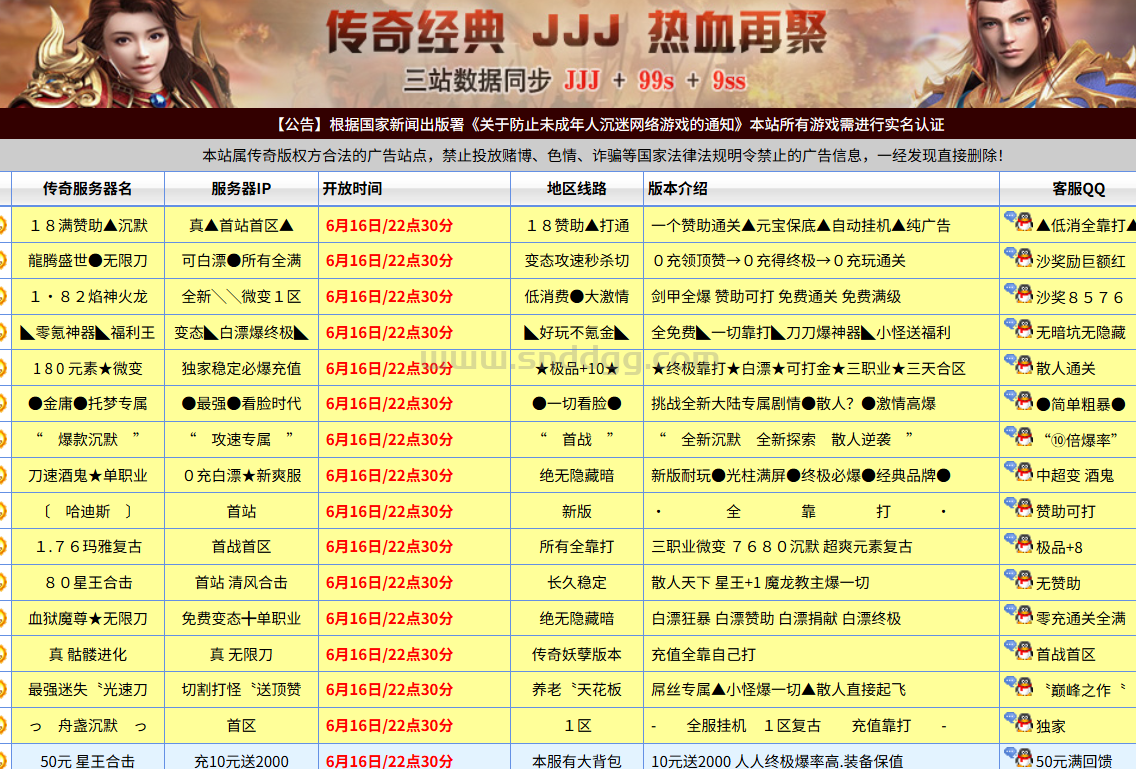
Task: Open server 180元素★微变
Action: click(x=88, y=368)
